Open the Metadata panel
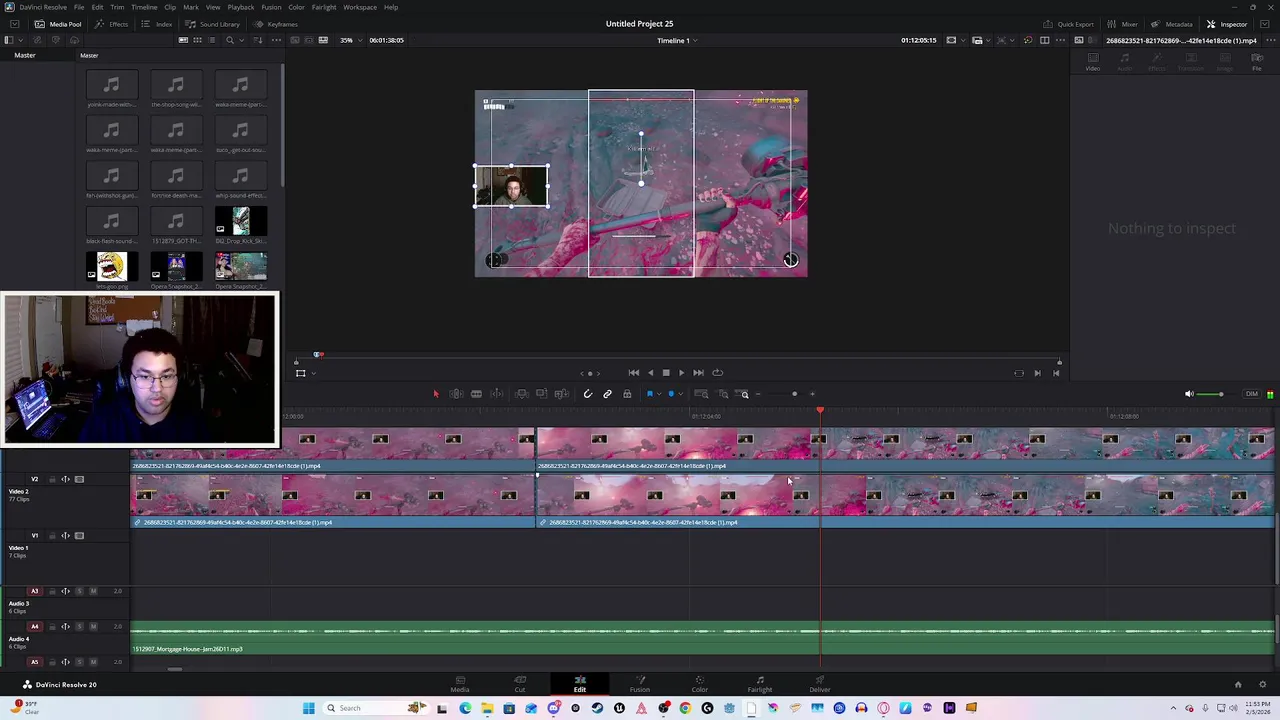 coord(1172,24)
